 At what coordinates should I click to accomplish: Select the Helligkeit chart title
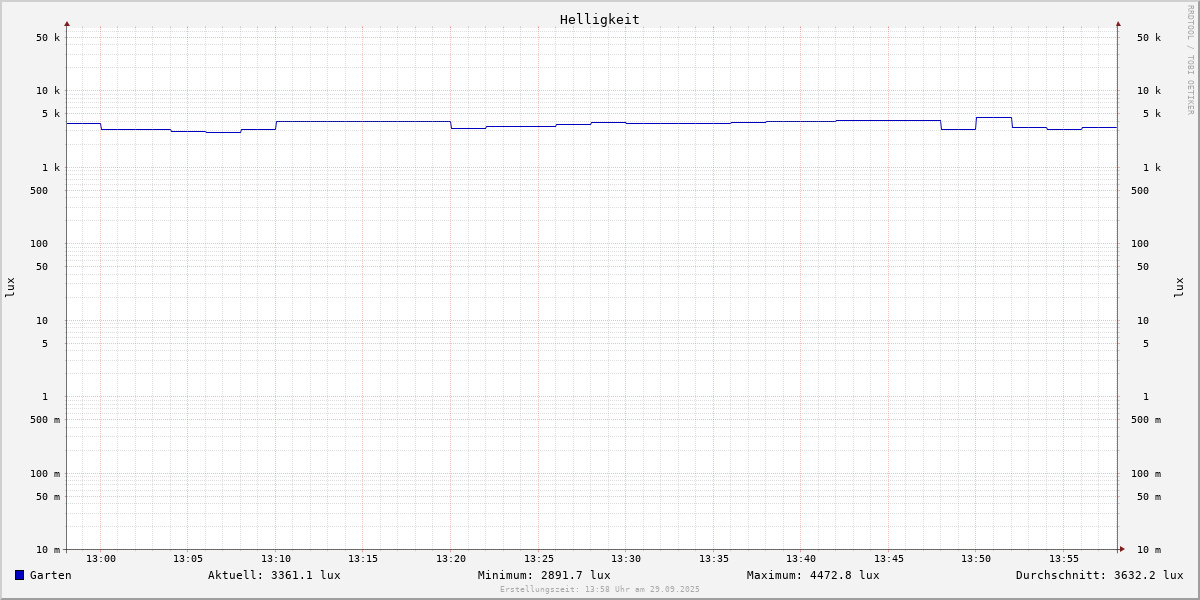point(599,19)
